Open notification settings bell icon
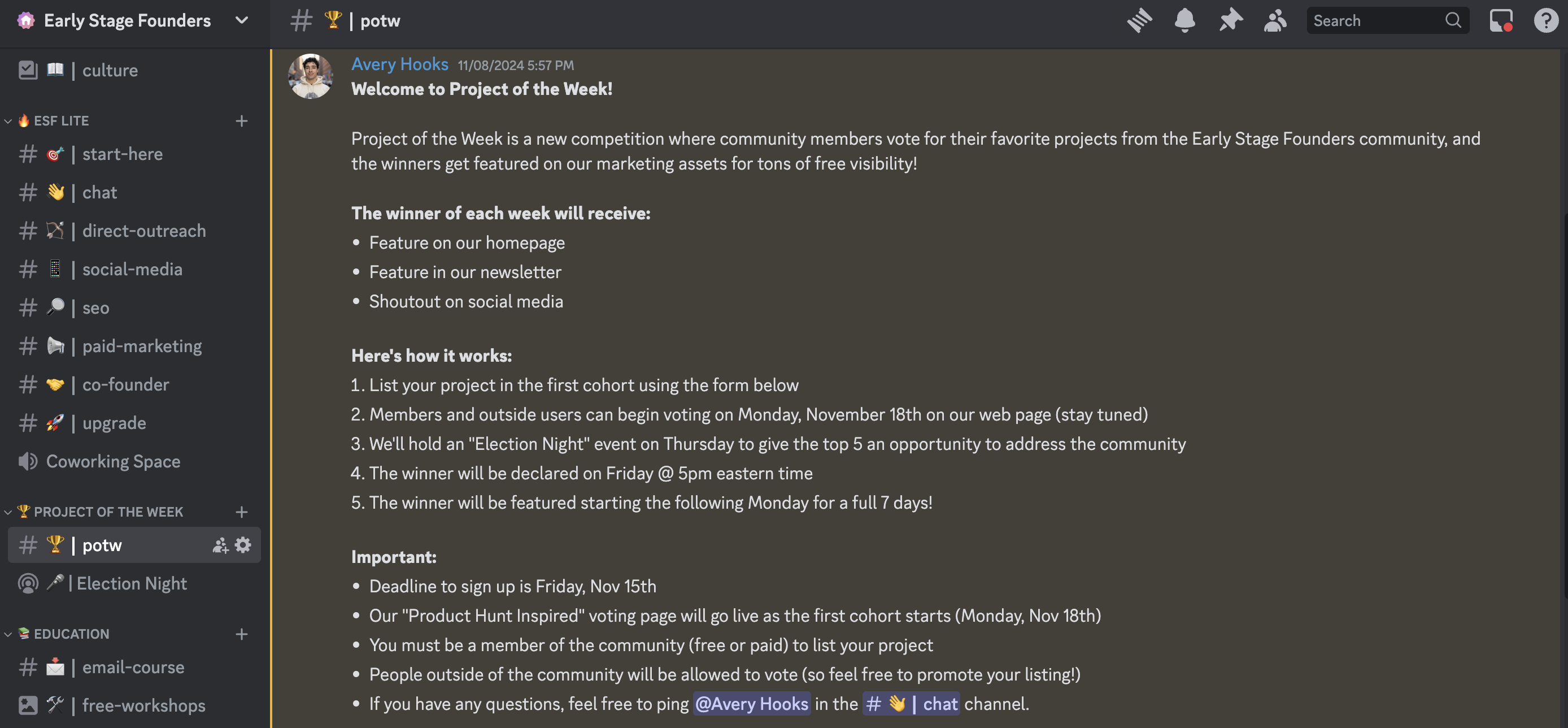 pos(1184,21)
